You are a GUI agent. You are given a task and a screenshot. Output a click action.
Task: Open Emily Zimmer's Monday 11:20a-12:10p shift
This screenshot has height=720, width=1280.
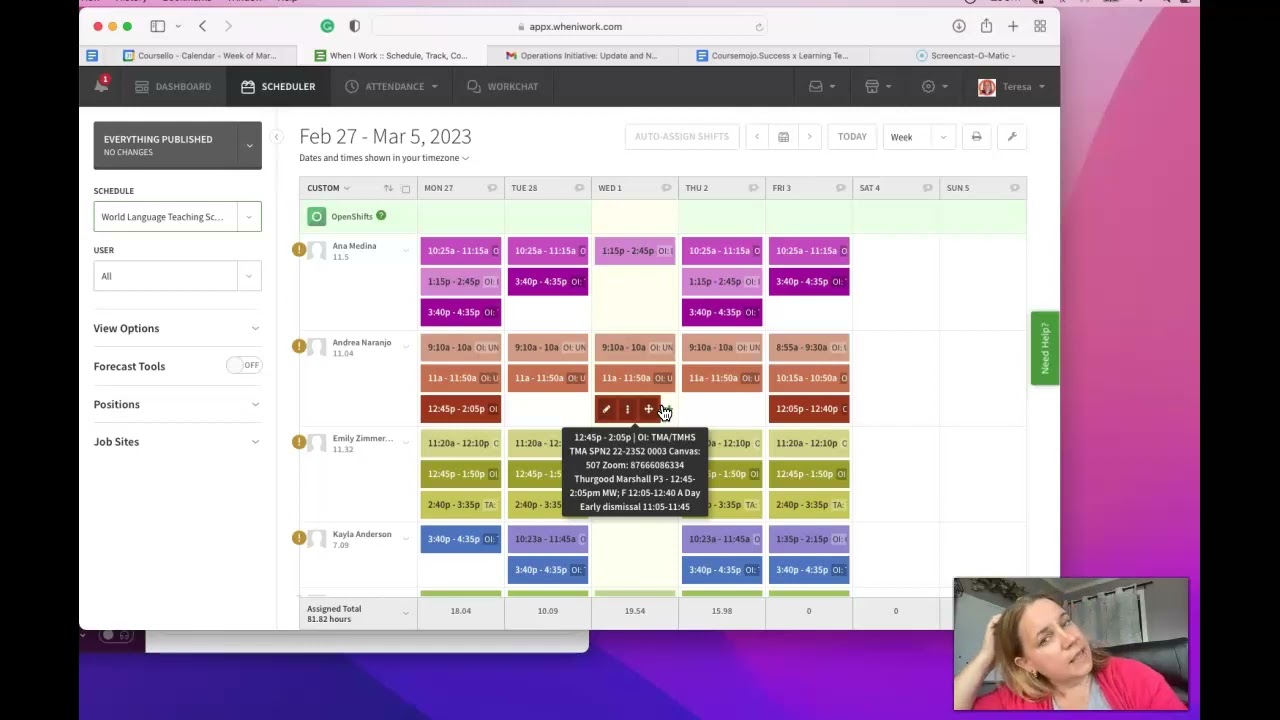click(461, 443)
